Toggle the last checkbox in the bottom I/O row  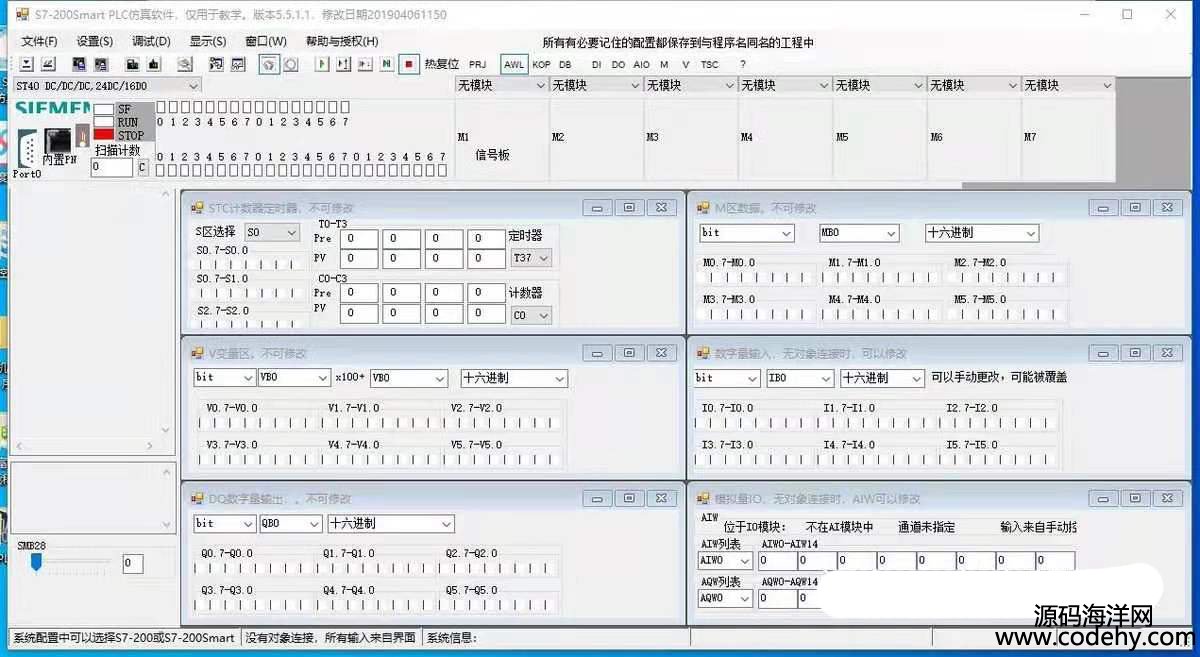(x=443, y=171)
